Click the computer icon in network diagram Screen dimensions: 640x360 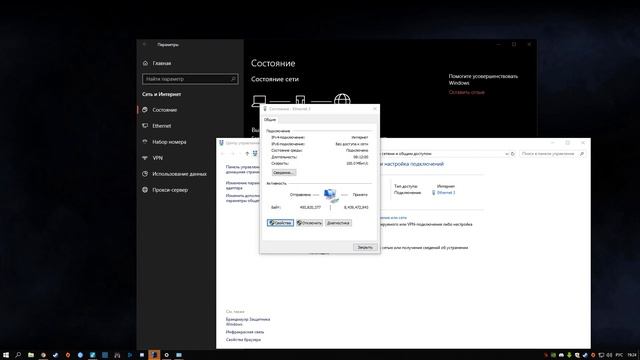tap(259, 100)
